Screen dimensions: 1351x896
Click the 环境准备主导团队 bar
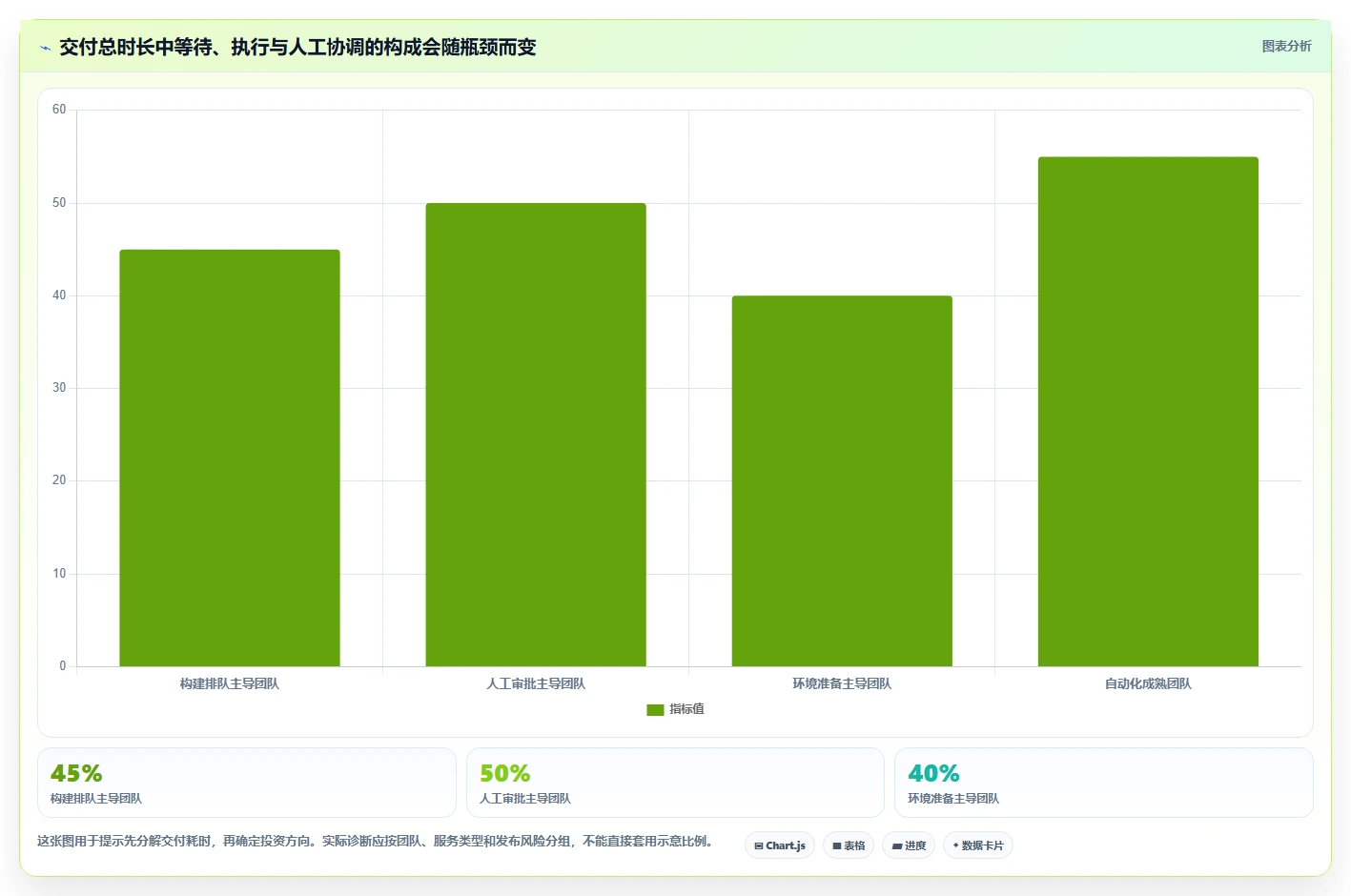pos(842,480)
